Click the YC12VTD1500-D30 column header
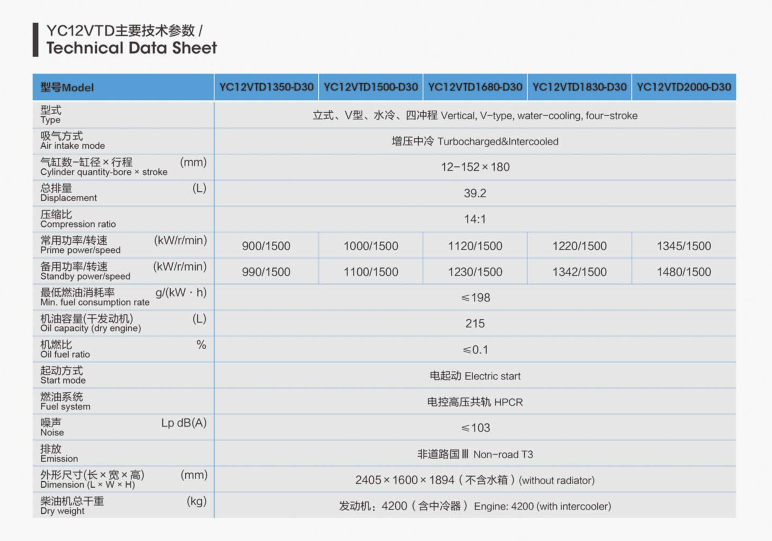The width and height of the screenshot is (772, 541). tap(371, 87)
